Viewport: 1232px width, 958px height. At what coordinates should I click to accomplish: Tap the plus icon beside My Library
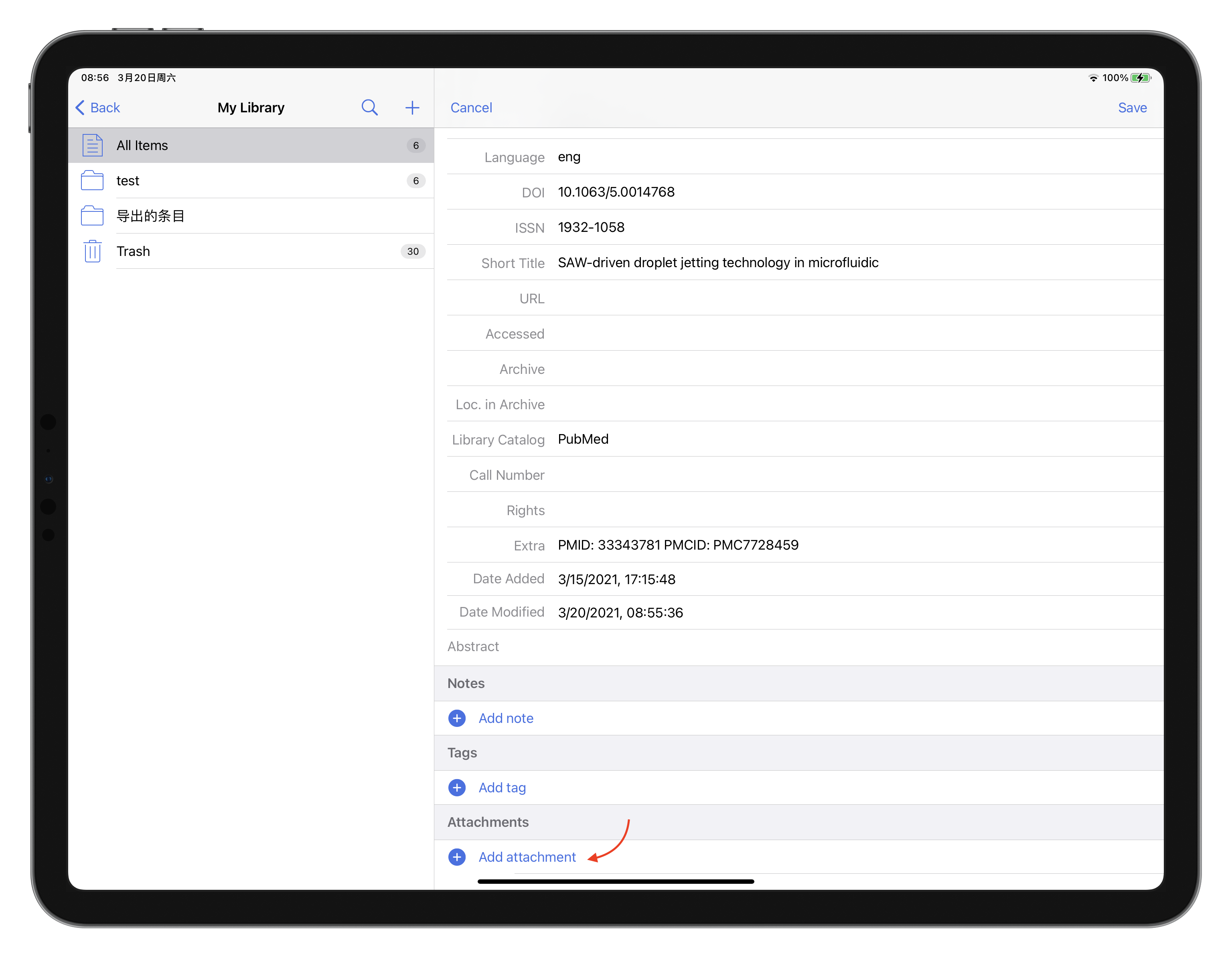coord(412,108)
